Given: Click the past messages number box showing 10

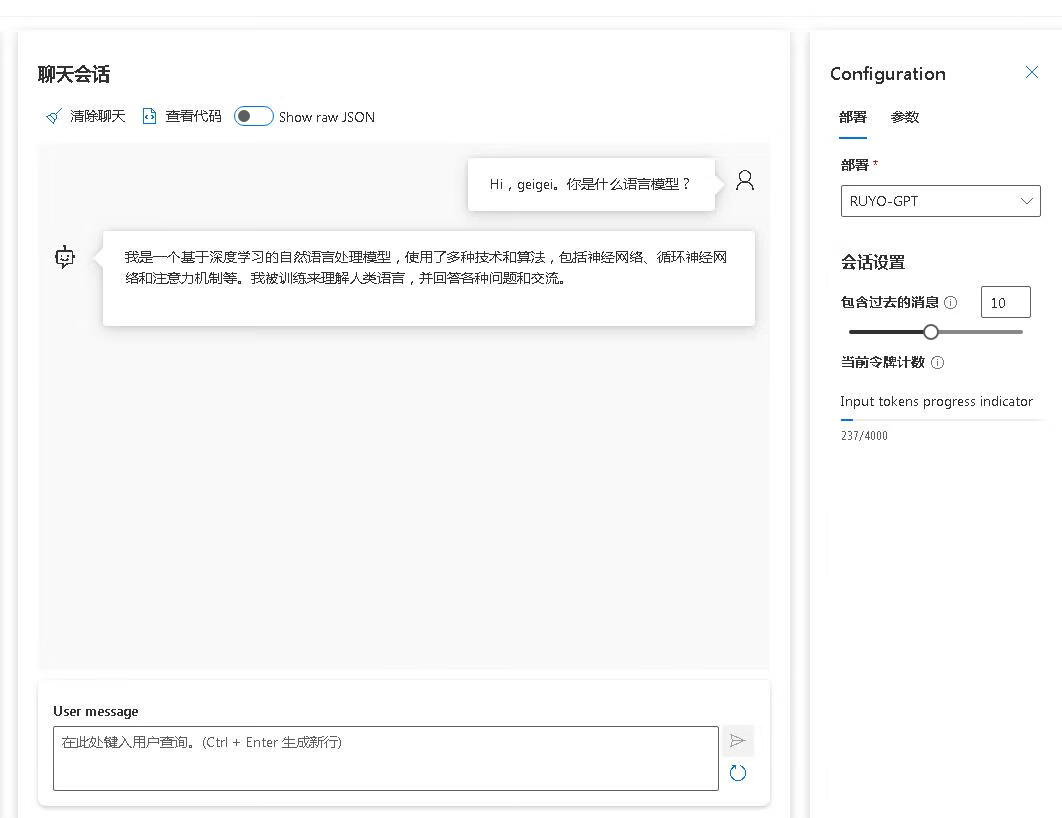Looking at the screenshot, I should click(1005, 303).
